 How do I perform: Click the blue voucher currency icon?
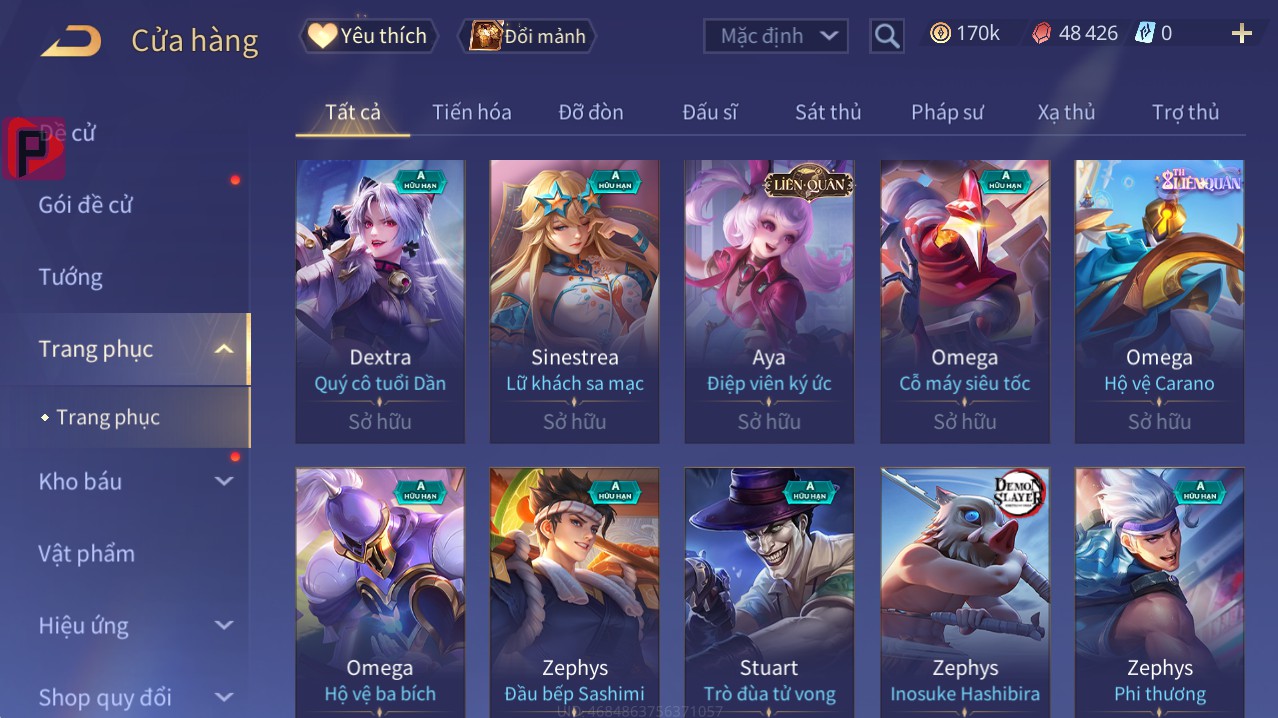click(x=1144, y=33)
